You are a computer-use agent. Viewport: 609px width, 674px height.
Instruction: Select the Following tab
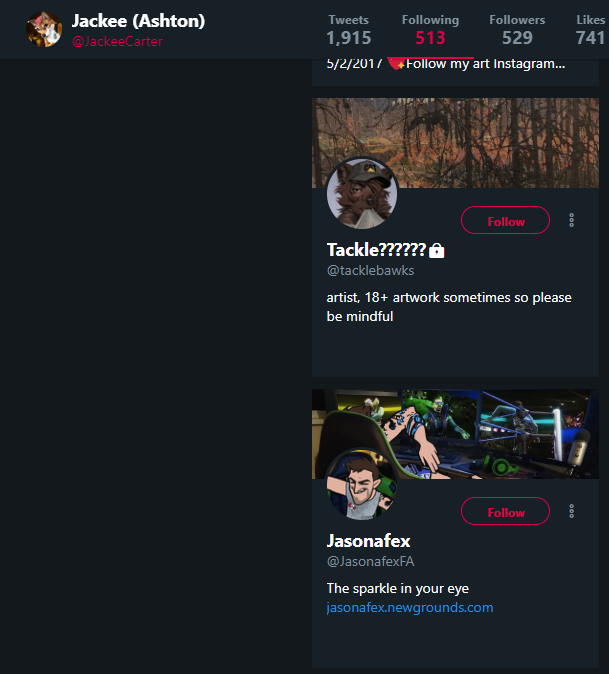pyautogui.click(x=430, y=30)
